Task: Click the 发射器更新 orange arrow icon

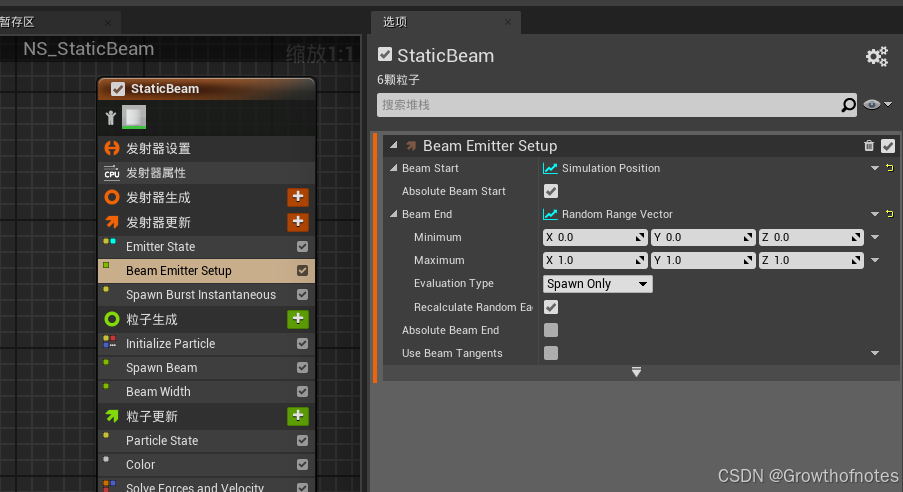Action: pos(112,222)
